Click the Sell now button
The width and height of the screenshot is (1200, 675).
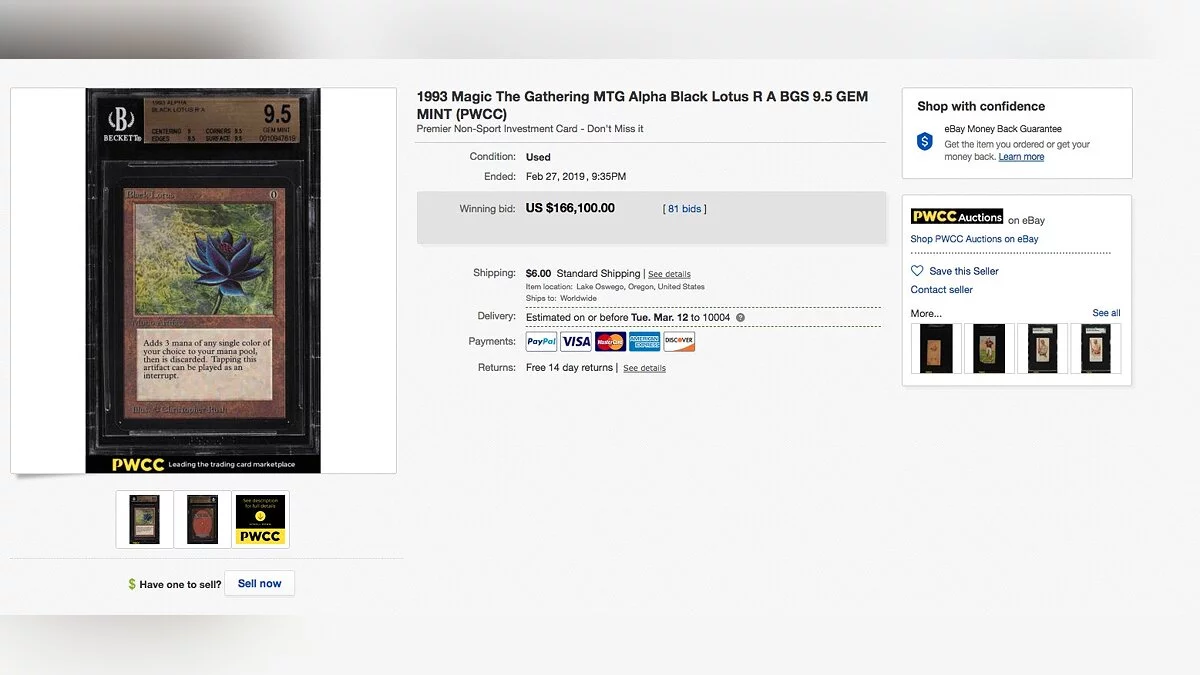260,583
